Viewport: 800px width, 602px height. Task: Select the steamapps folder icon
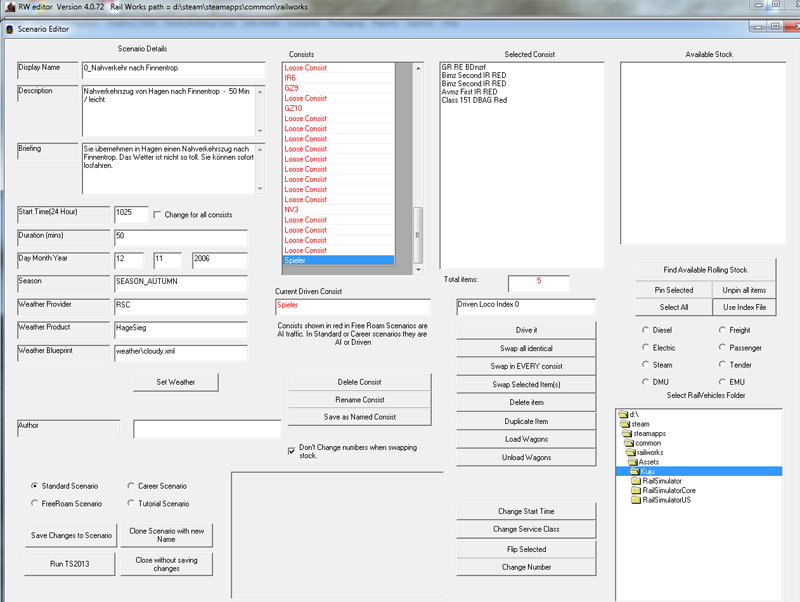click(626, 433)
